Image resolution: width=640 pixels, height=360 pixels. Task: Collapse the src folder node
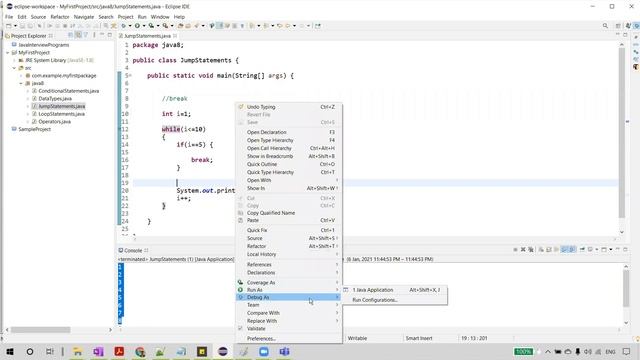(14, 68)
